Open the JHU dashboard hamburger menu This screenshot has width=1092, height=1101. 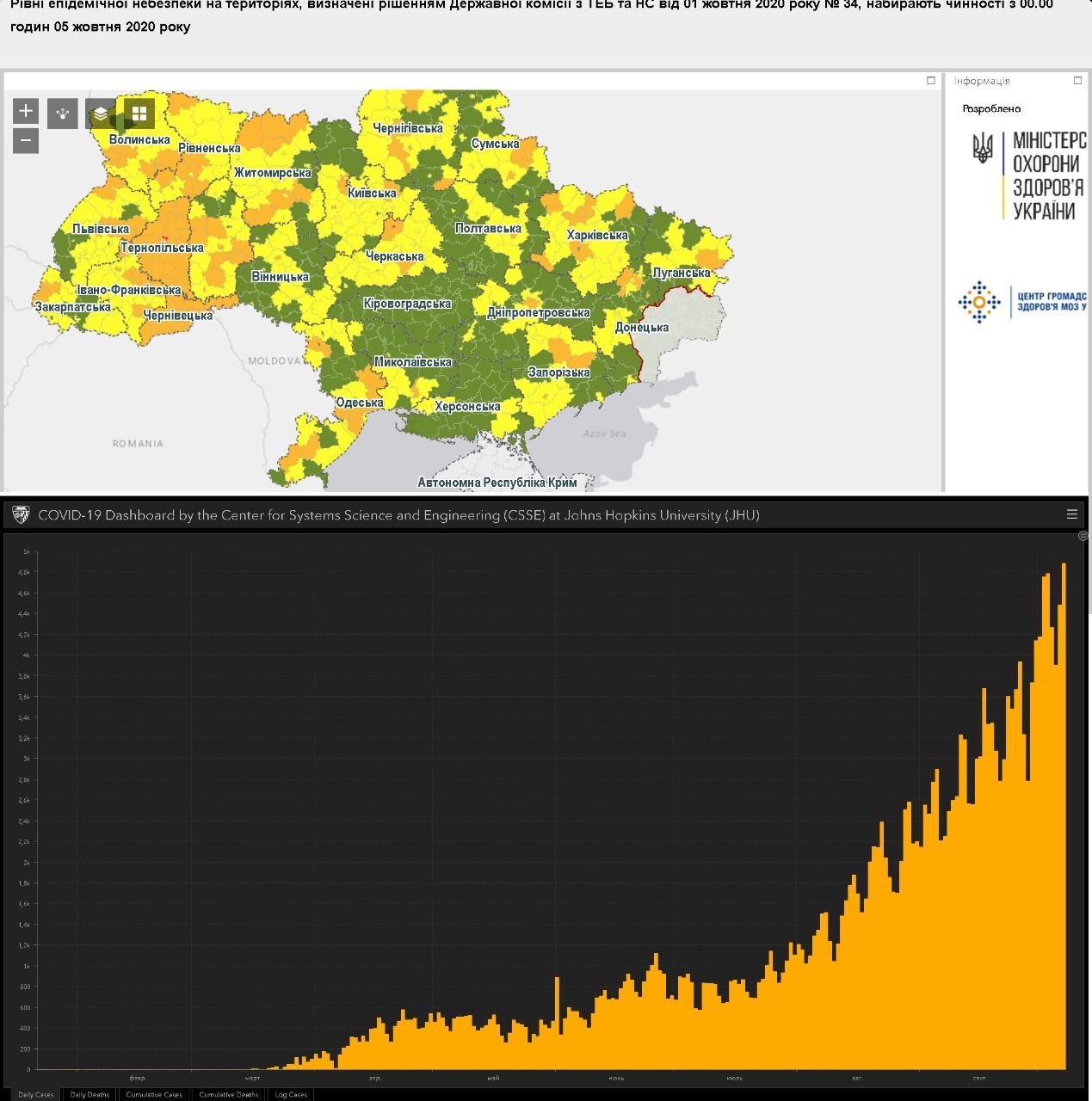(1071, 514)
